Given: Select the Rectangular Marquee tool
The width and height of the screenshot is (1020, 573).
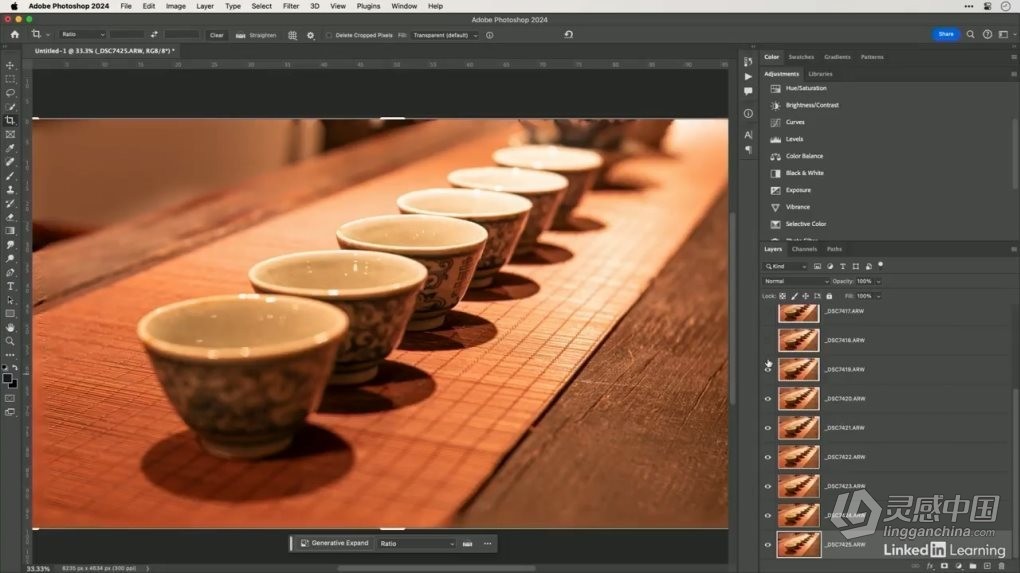Looking at the screenshot, I should tap(10, 79).
